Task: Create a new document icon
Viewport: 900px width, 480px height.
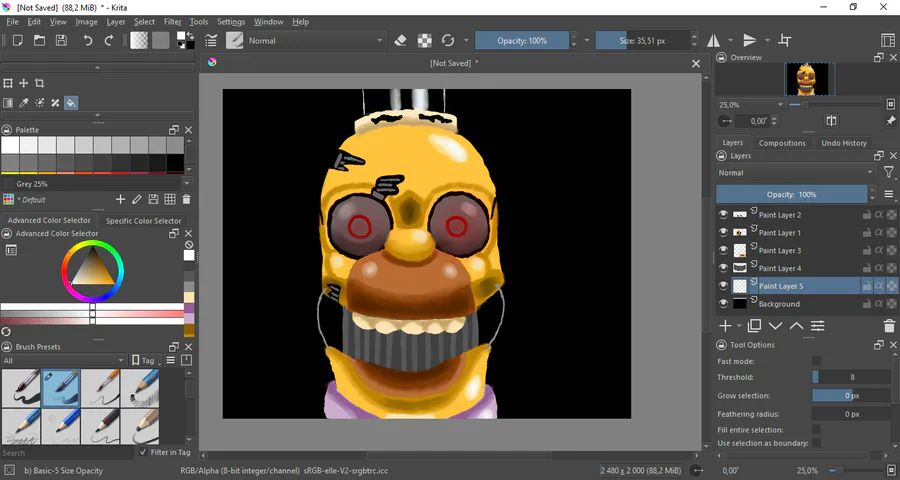Action: tap(18, 41)
